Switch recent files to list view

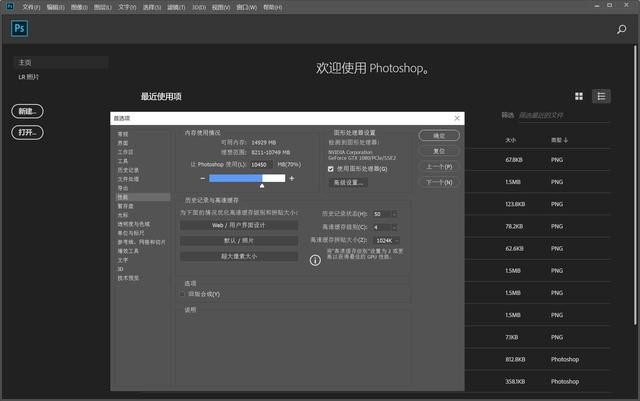(601, 96)
